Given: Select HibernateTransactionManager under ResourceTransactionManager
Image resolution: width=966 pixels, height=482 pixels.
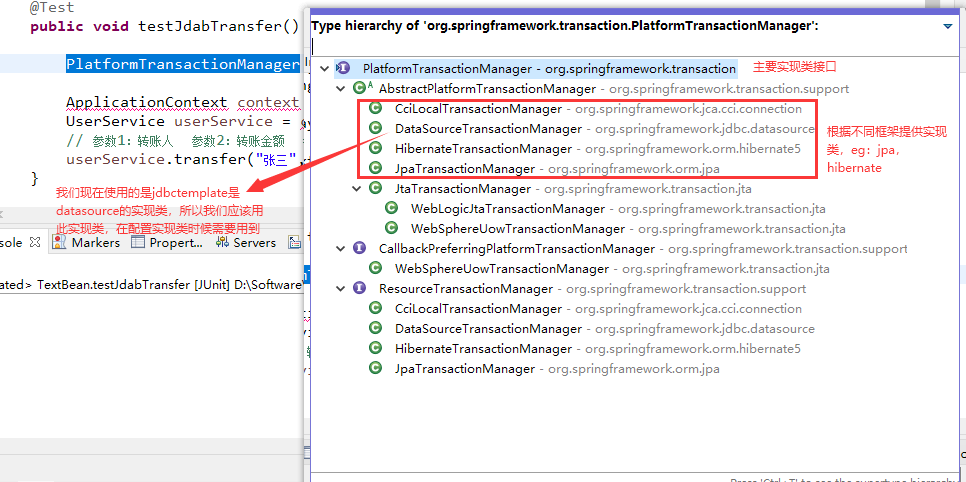Looking at the screenshot, I should (x=483, y=349).
